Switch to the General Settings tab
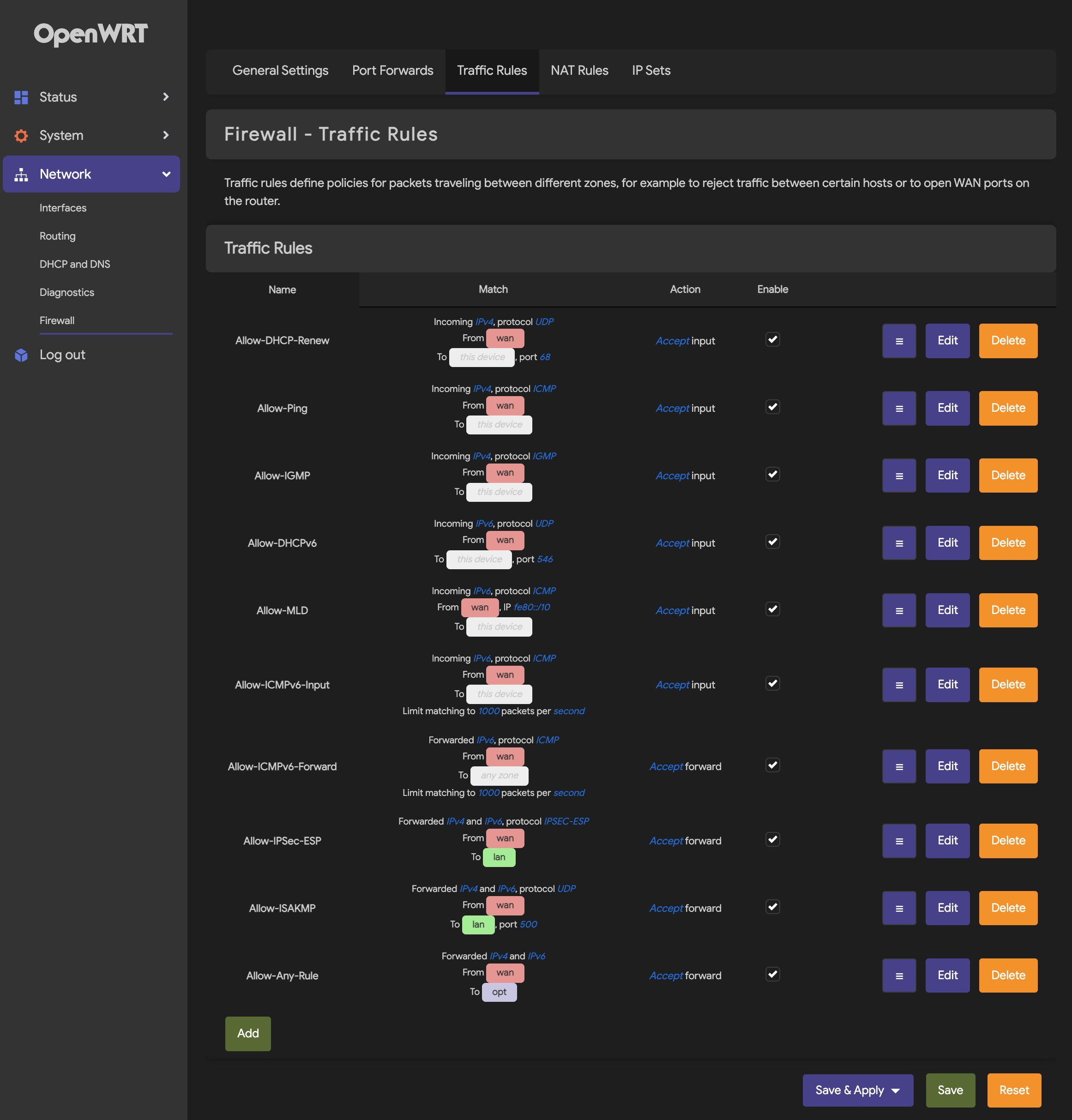The height and width of the screenshot is (1120, 1072). point(280,70)
